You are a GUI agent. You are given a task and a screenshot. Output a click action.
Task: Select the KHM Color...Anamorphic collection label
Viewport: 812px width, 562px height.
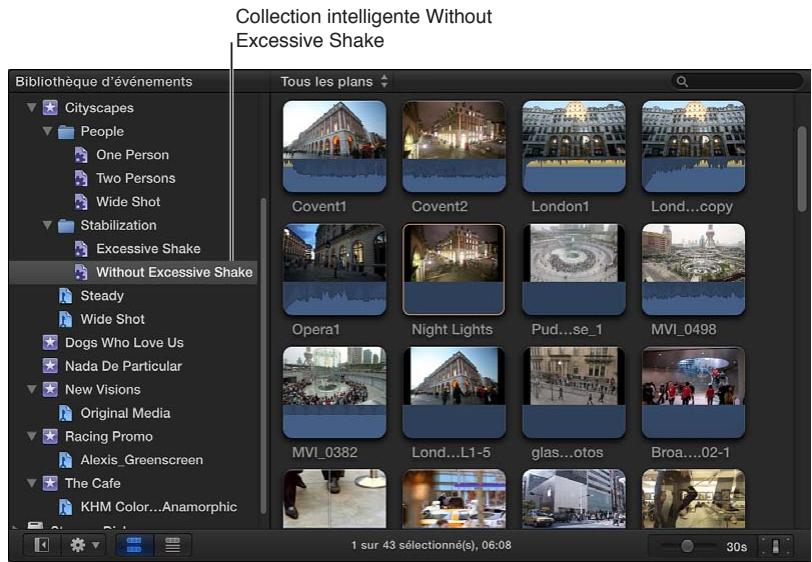pyautogui.click(x=158, y=507)
